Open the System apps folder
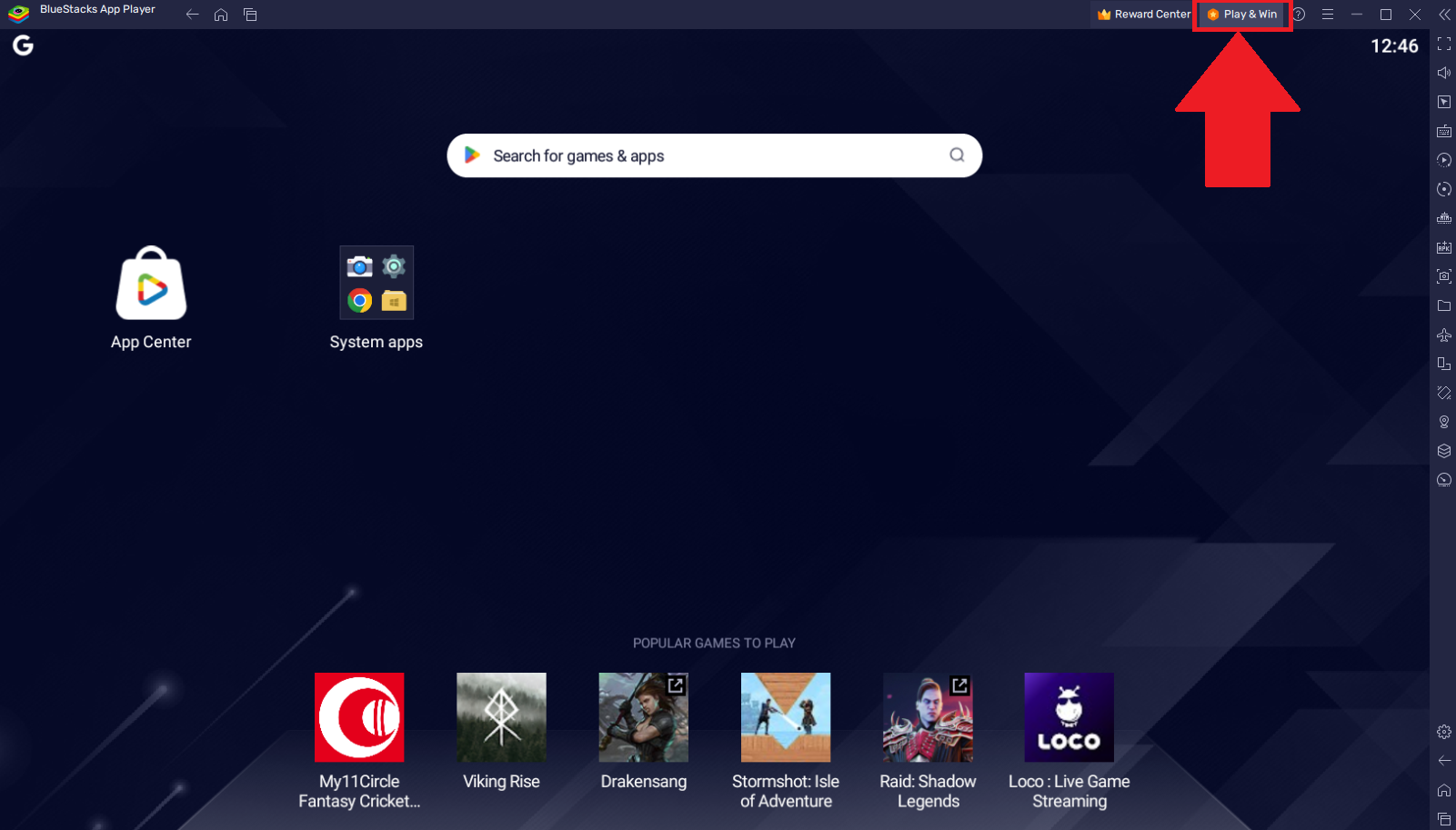Screen dimensions: 1456x830 pyautogui.click(x=377, y=298)
